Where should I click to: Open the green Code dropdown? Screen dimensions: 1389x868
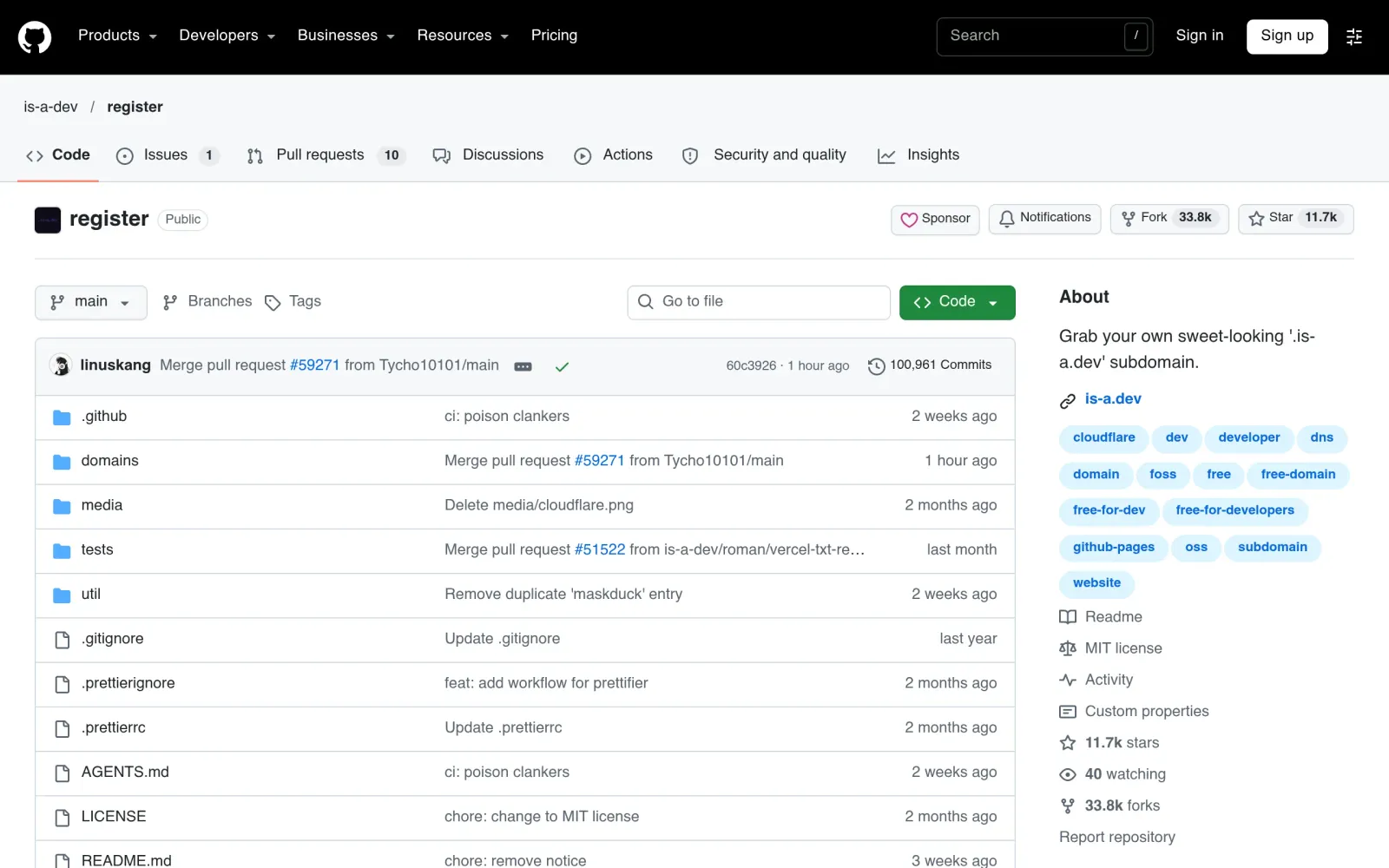958,303
